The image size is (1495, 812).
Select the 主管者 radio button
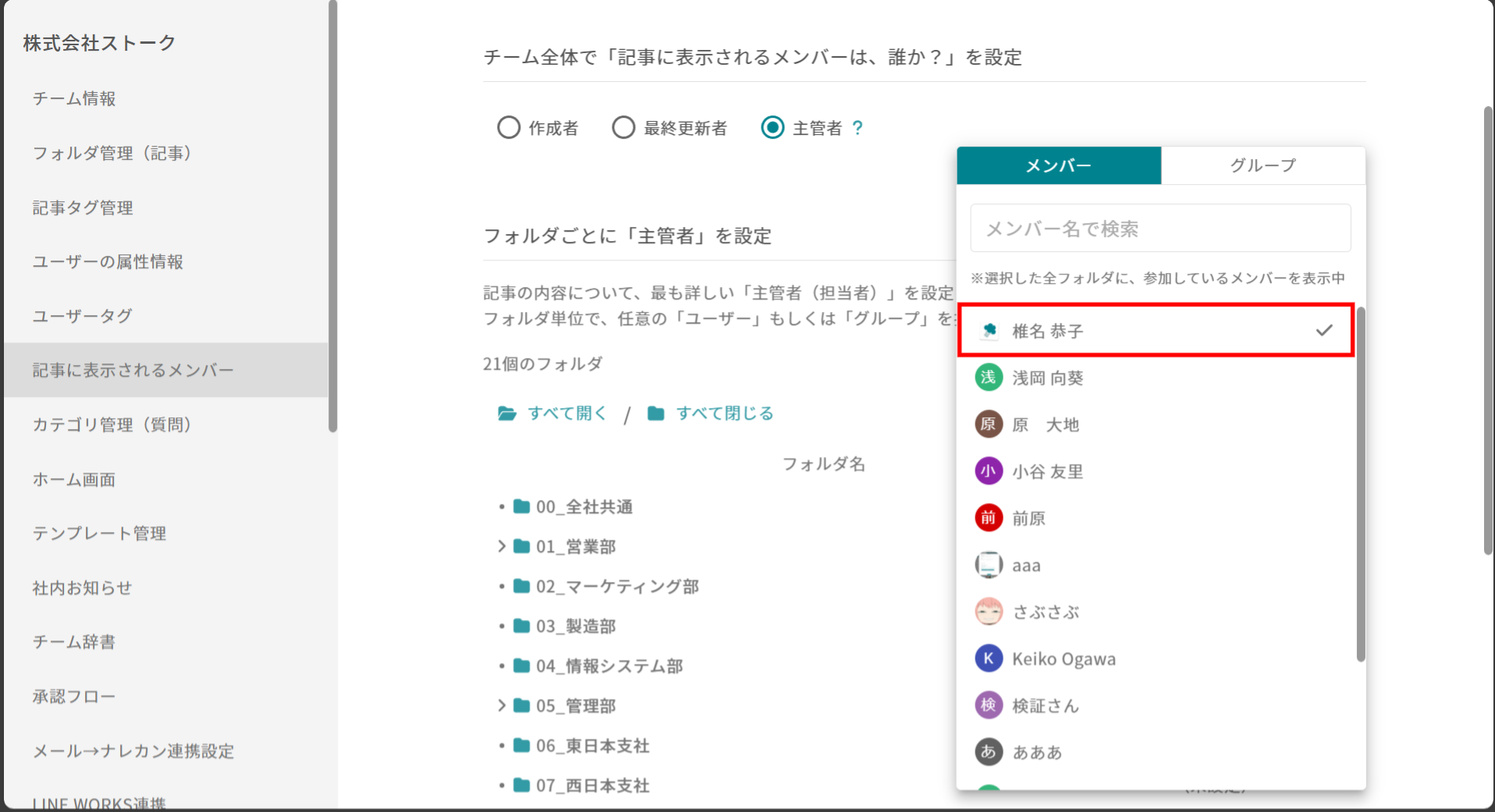coord(772,127)
